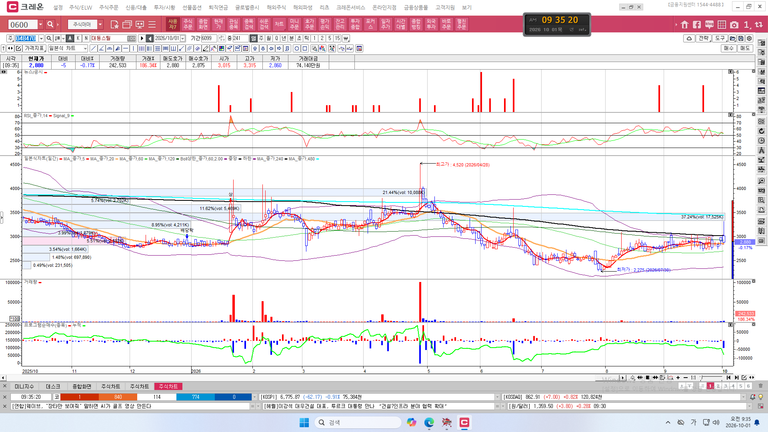Select the vertical line drawing tool
This screenshot has height=432, width=768.
coord(133,48)
